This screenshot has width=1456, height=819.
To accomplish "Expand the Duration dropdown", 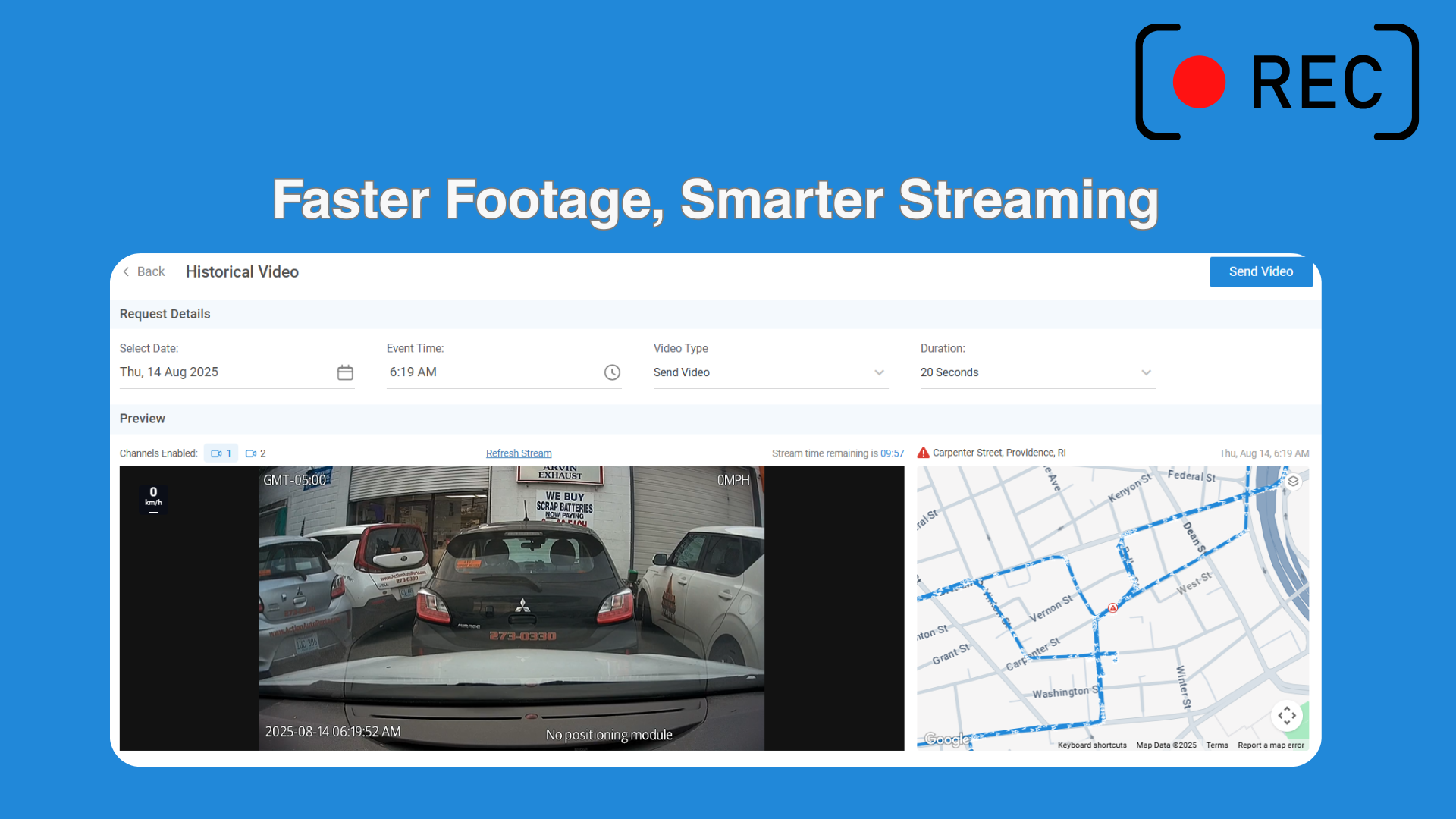I will point(1146,372).
